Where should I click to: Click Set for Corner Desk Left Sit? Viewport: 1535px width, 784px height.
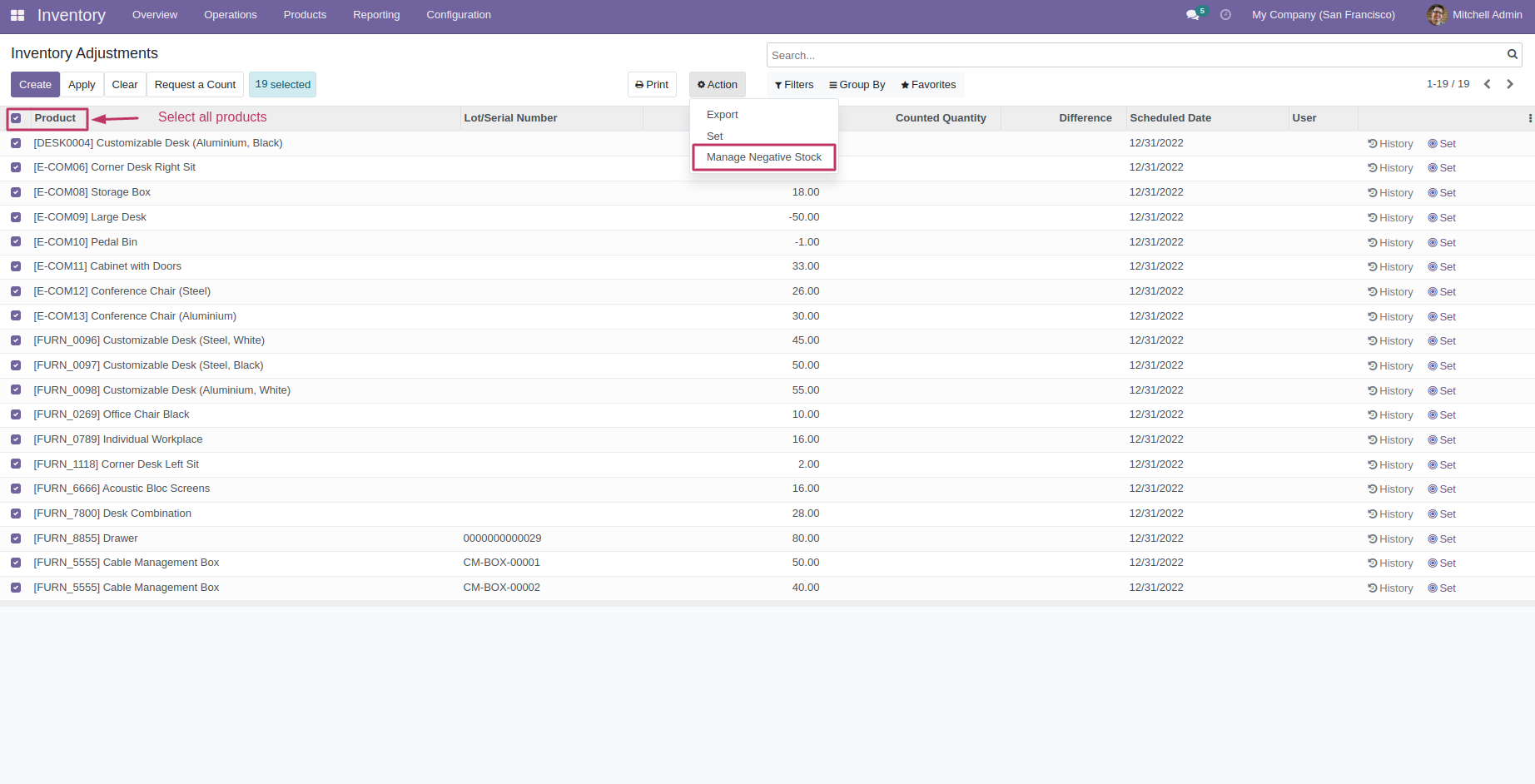1442,465
